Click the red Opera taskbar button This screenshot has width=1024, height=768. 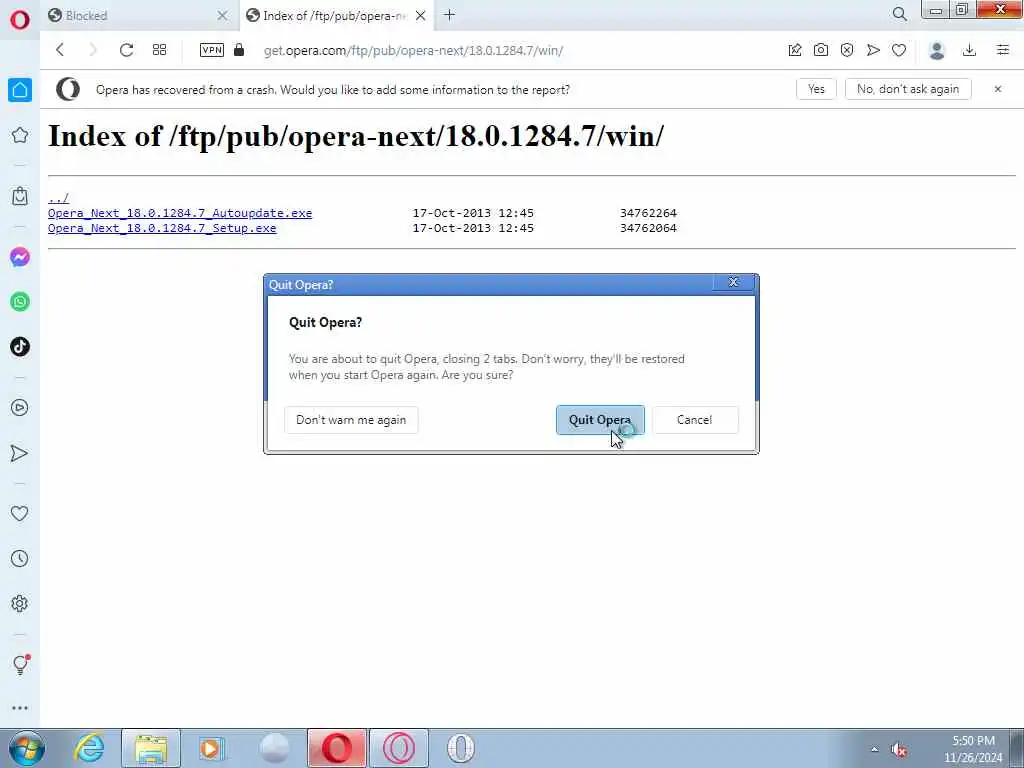coord(337,748)
